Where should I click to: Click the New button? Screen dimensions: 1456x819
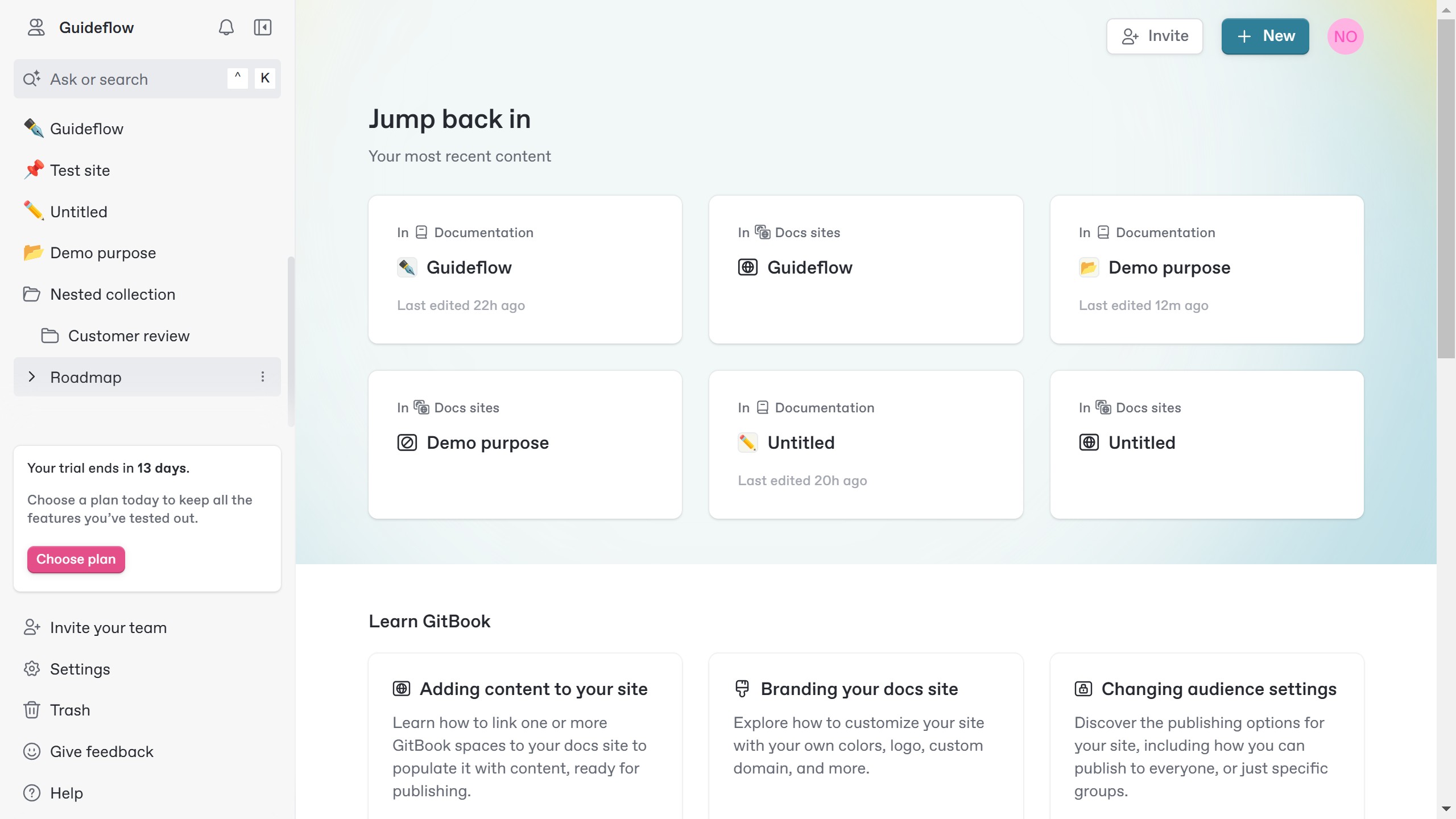point(1265,36)
